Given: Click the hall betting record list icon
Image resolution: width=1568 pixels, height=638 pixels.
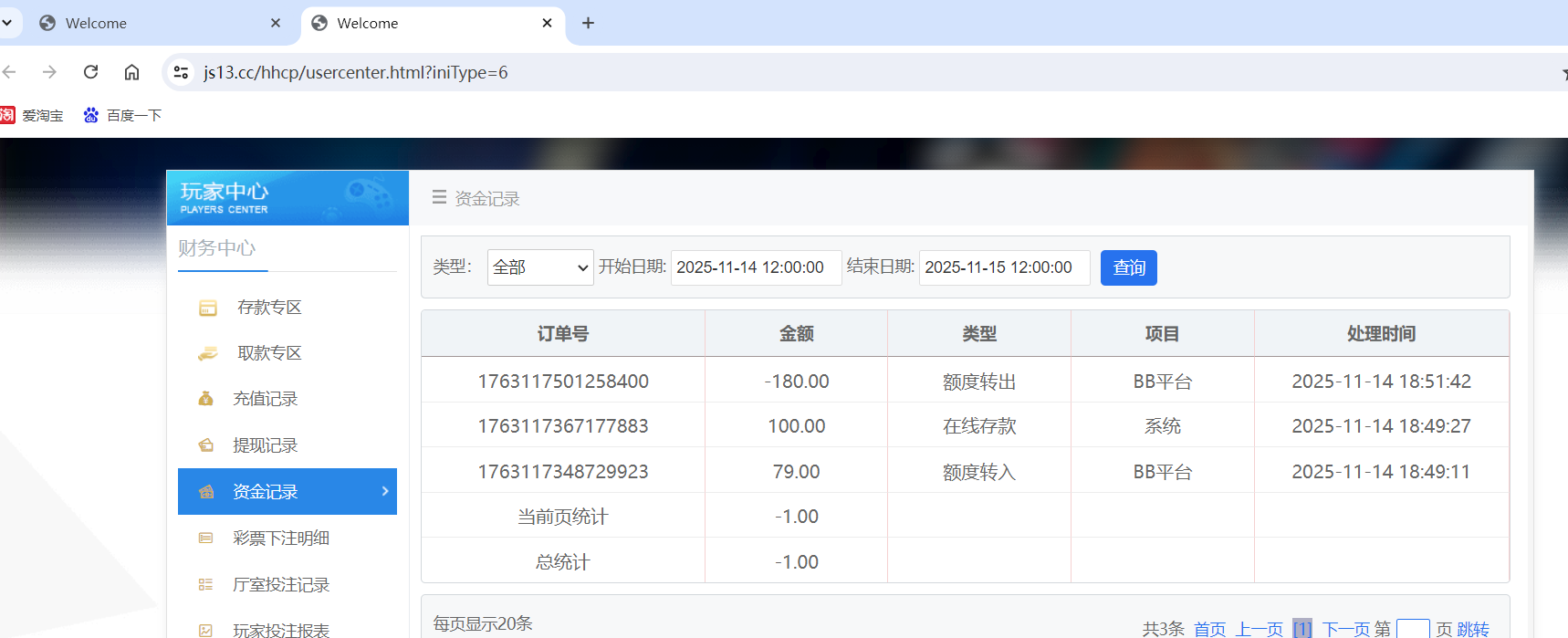Looking at the screenshot, I should (206, 585).
